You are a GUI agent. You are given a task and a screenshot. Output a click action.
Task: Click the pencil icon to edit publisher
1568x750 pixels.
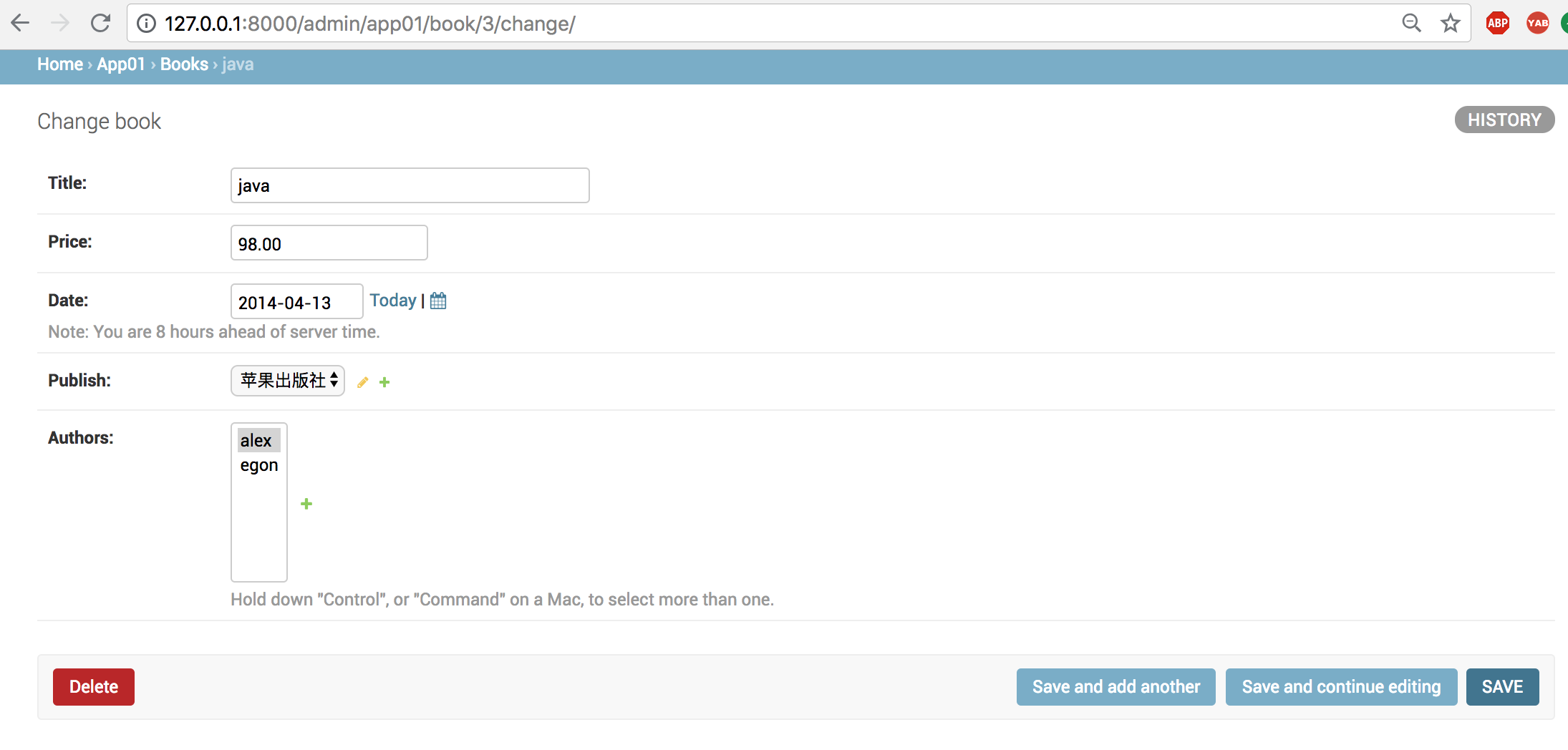click(363, 382)
